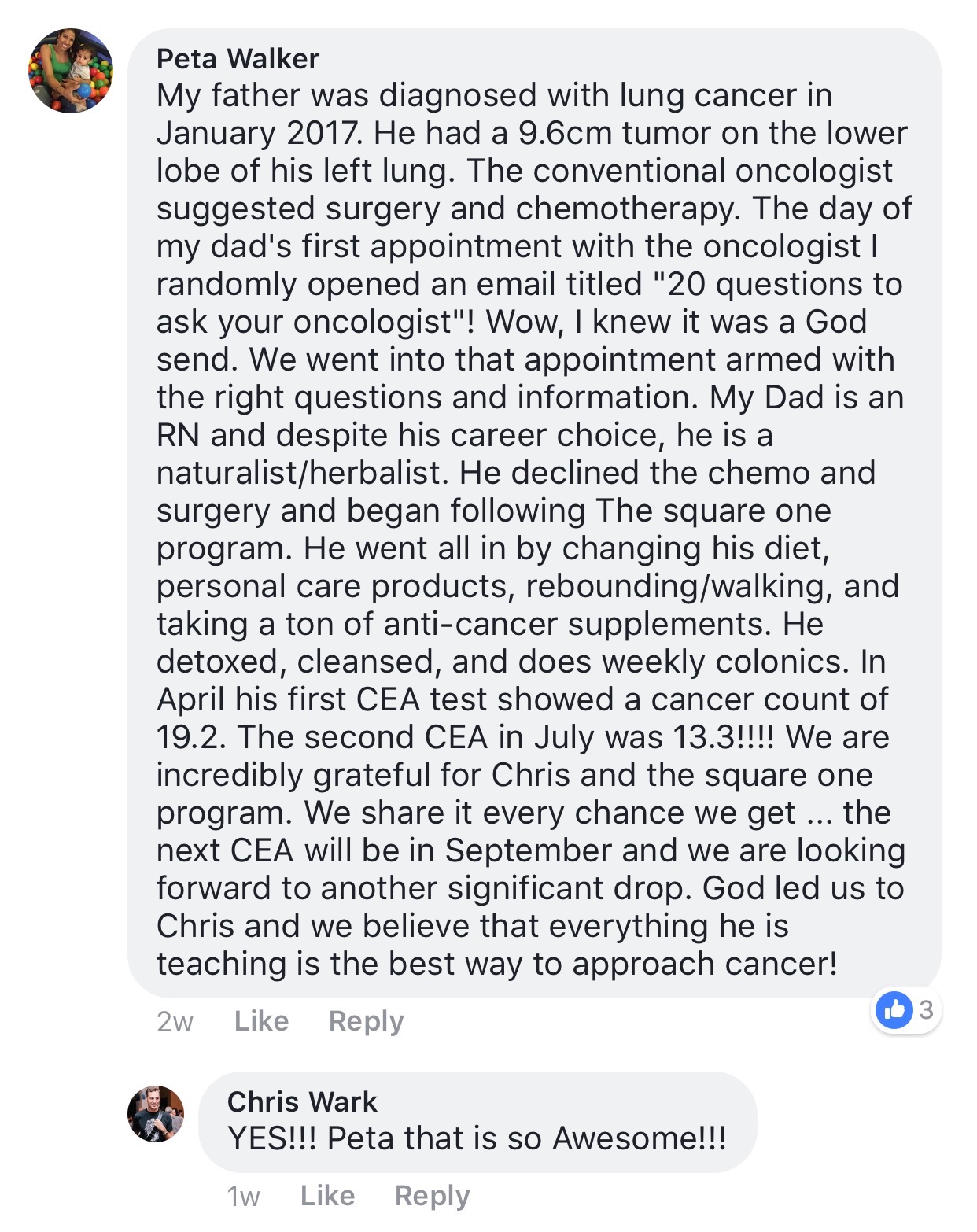Open Peta Walker's profile picture
Image resolution: width=977 pixels, height=1232 pixels.
click(71, 71)
